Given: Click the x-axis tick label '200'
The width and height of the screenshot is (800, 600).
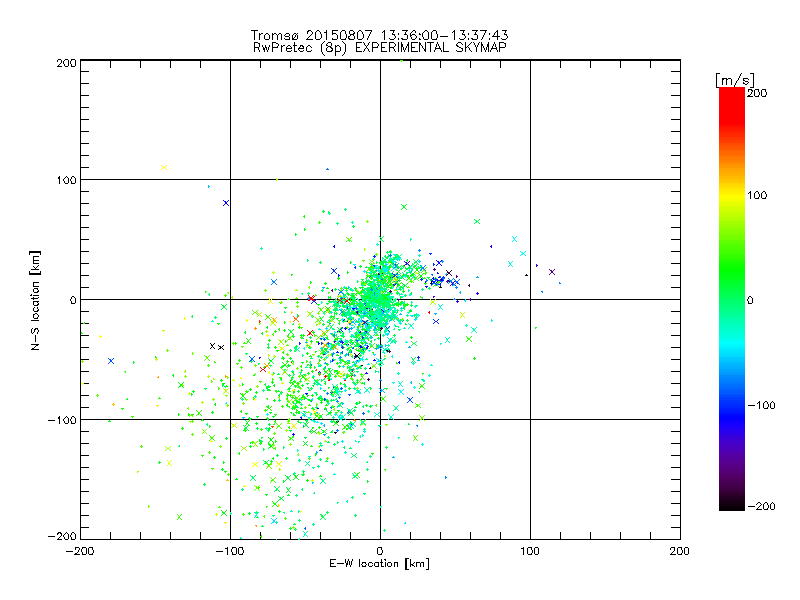Looking at the screenshot, I should click(x=680, y=551).
